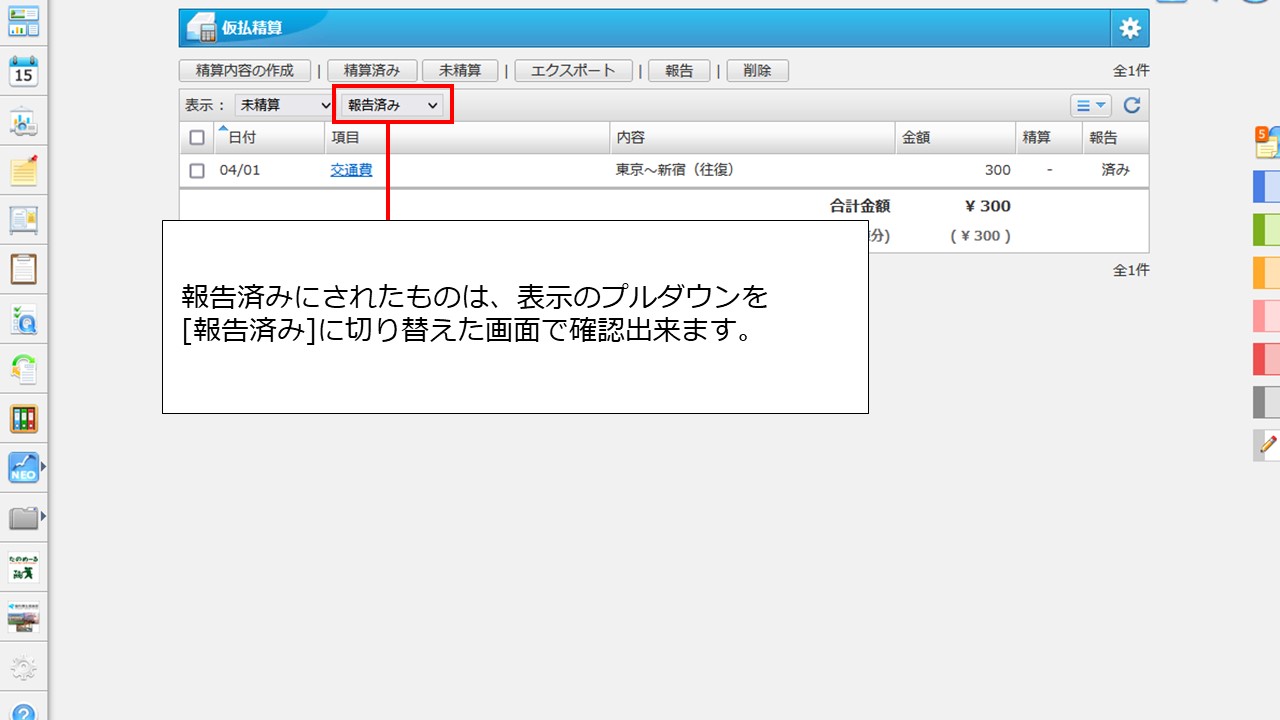The image size is (1280, 720).
Task: Open the colored binders cabinet icon
Action: (23, 419)
